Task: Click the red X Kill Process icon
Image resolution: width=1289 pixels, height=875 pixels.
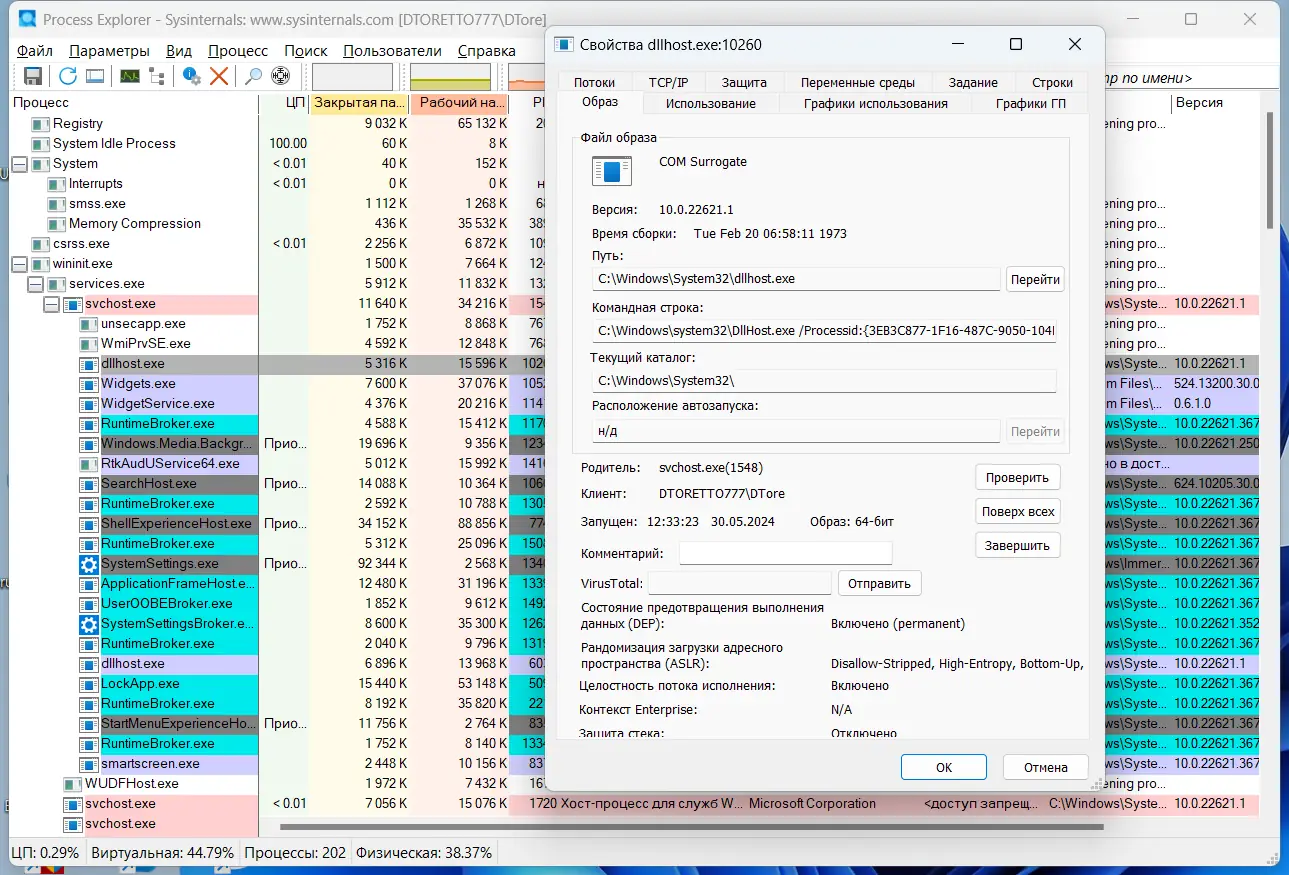Action: click(x=218, y=76)
